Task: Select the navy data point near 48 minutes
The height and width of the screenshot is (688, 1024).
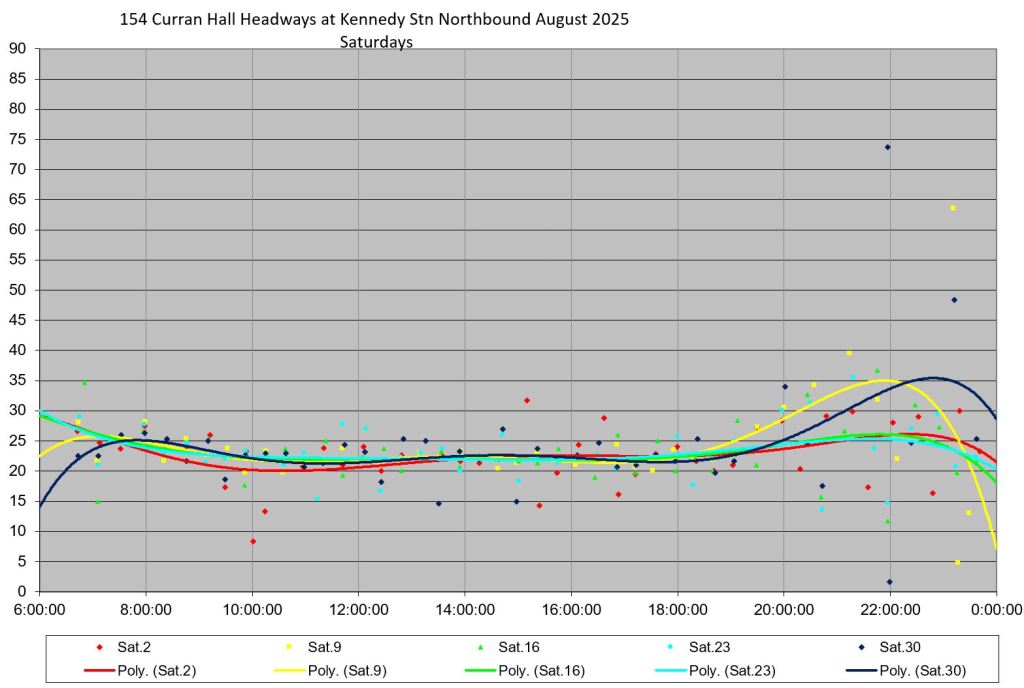Action: (x=954, y=300)
